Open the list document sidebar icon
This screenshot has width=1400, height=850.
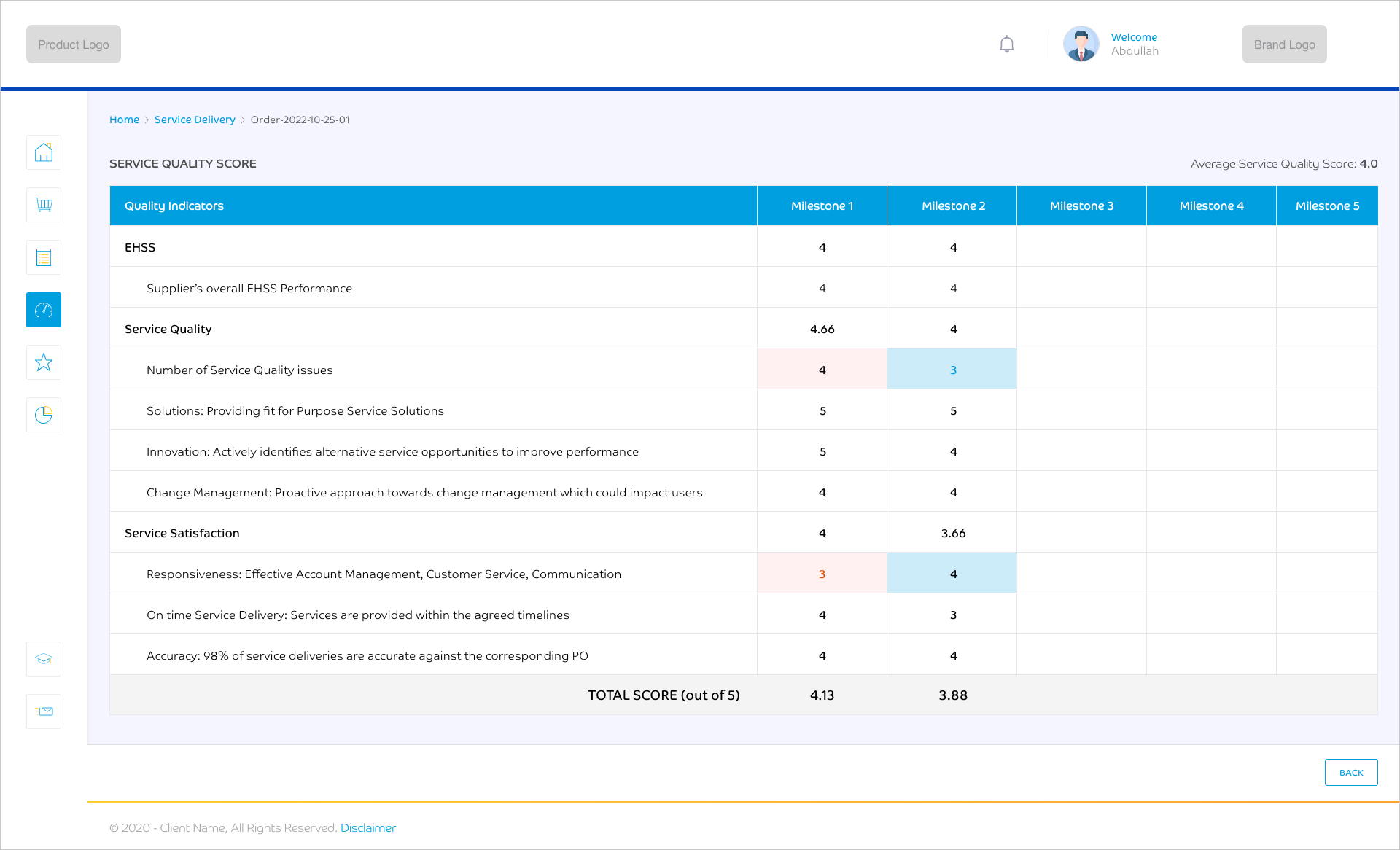tap(44, 257)
